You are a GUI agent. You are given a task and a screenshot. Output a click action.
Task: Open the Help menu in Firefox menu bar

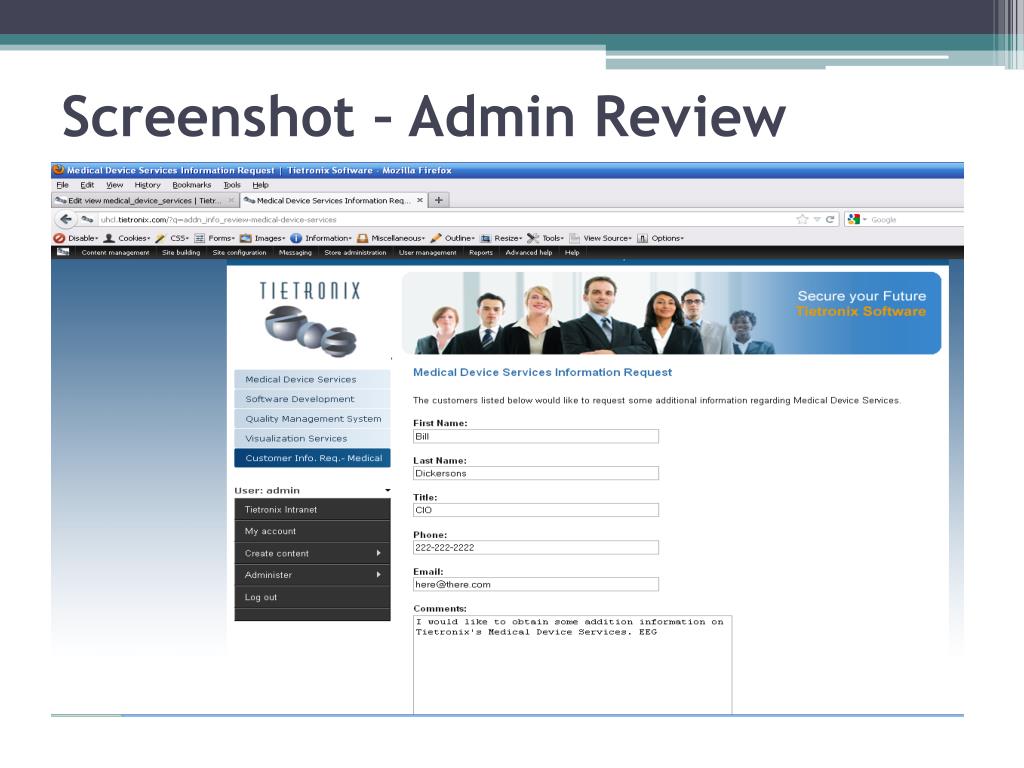(260, 185)
